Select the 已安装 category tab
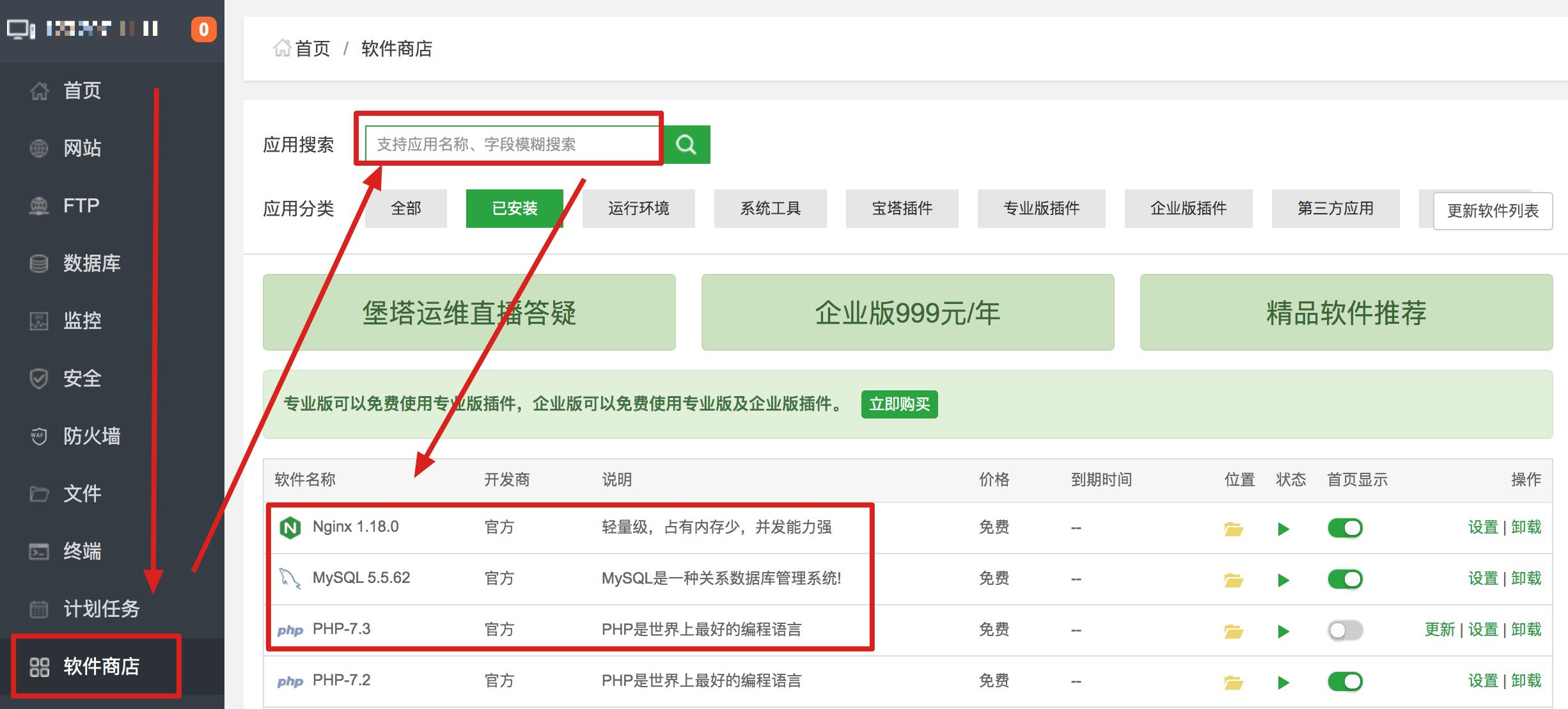 point(515,209)
